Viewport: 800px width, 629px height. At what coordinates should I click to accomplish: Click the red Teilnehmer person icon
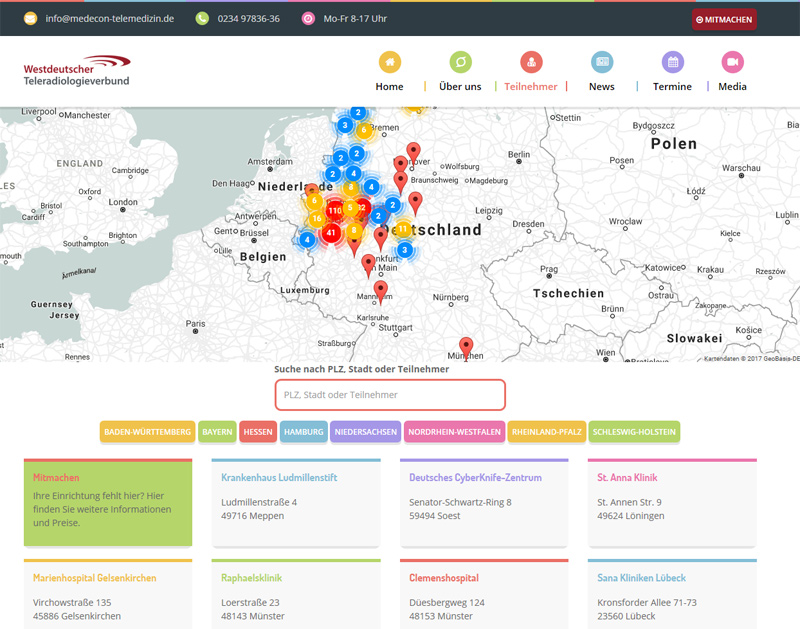[x=531, y=62]
